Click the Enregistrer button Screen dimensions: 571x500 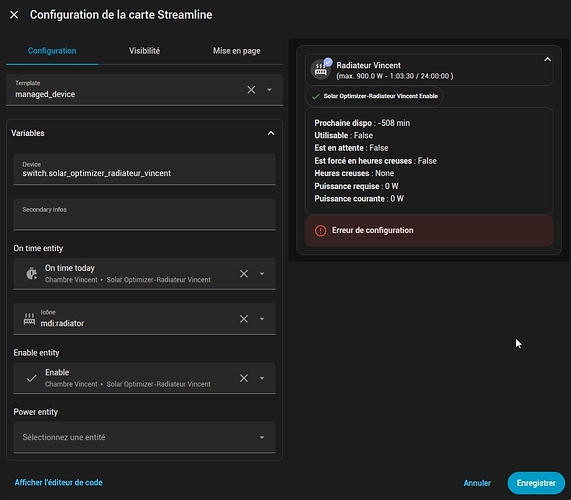tap(536, 483)
